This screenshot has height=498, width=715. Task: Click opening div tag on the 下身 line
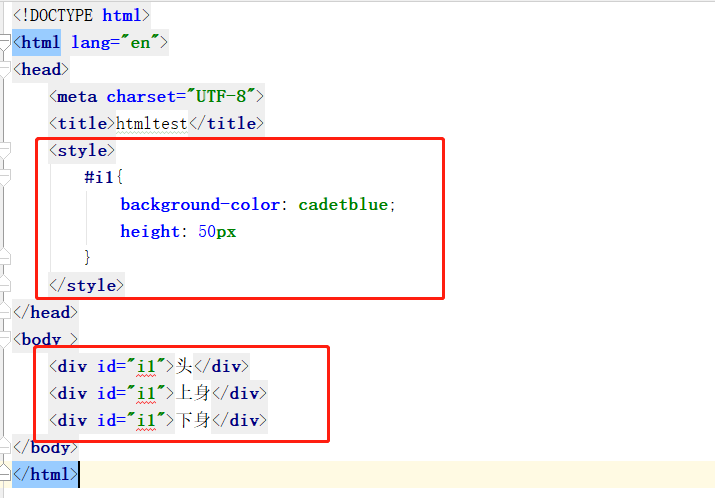68,420
